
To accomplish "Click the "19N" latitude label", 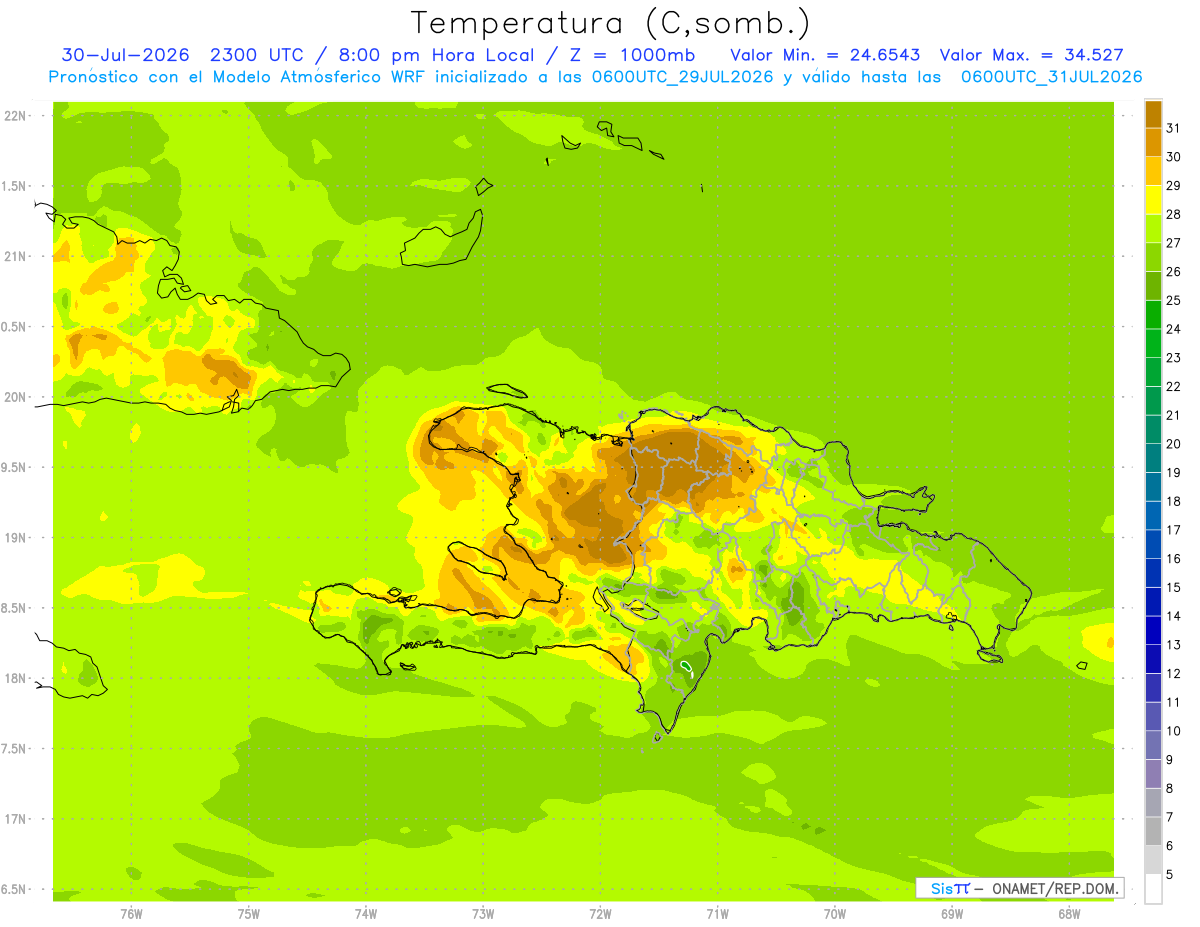I will click(x=16, y=537).
